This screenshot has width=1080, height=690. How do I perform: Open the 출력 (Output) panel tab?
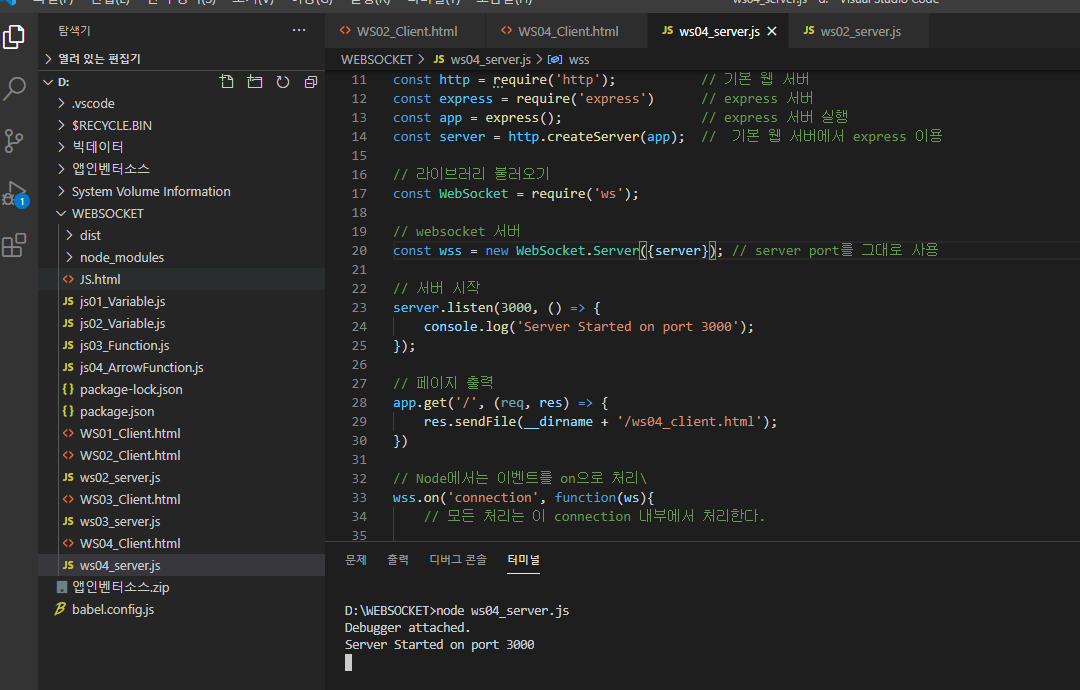(x=398, y=560)
